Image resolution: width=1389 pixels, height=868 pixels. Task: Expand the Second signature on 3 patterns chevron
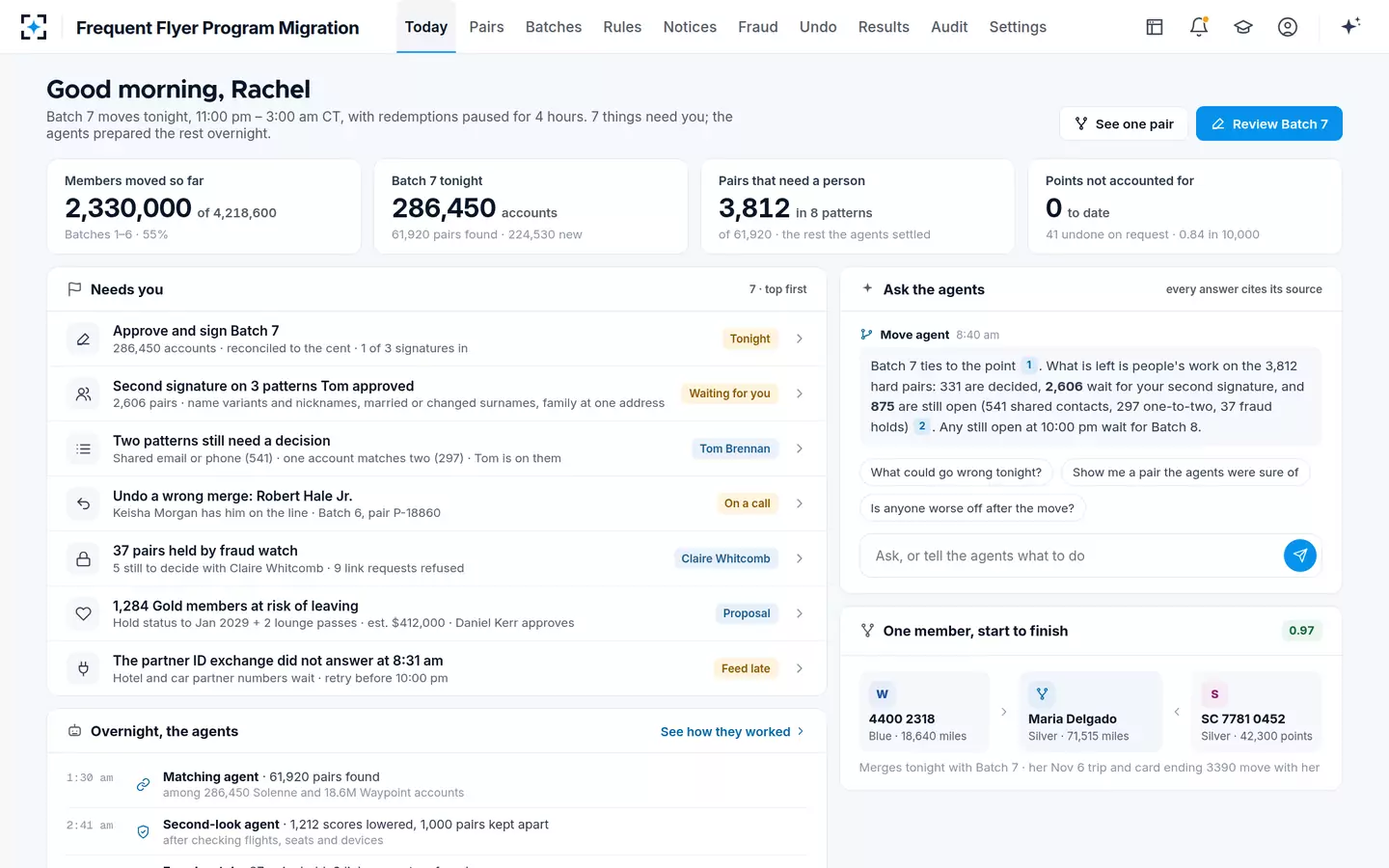coord(800,393)
